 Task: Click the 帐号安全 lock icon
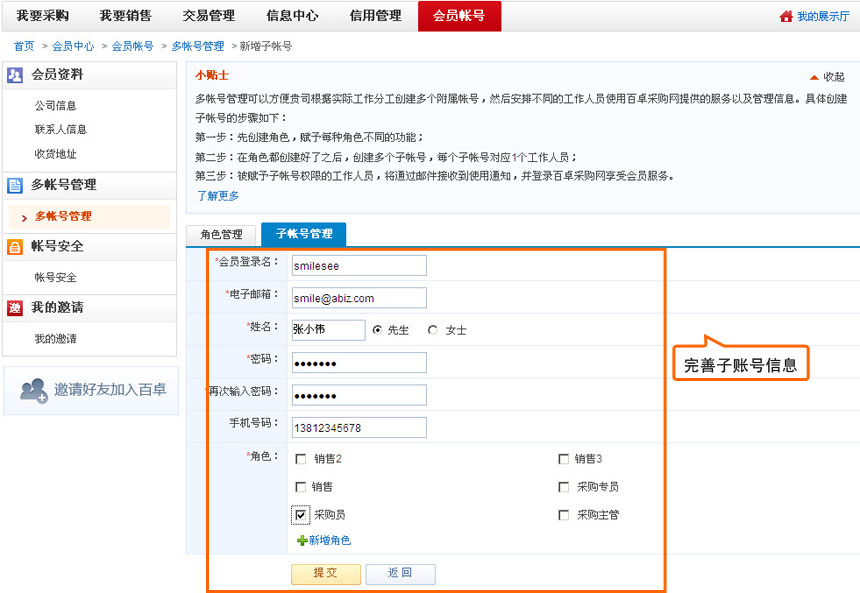[x=15, y=247]
